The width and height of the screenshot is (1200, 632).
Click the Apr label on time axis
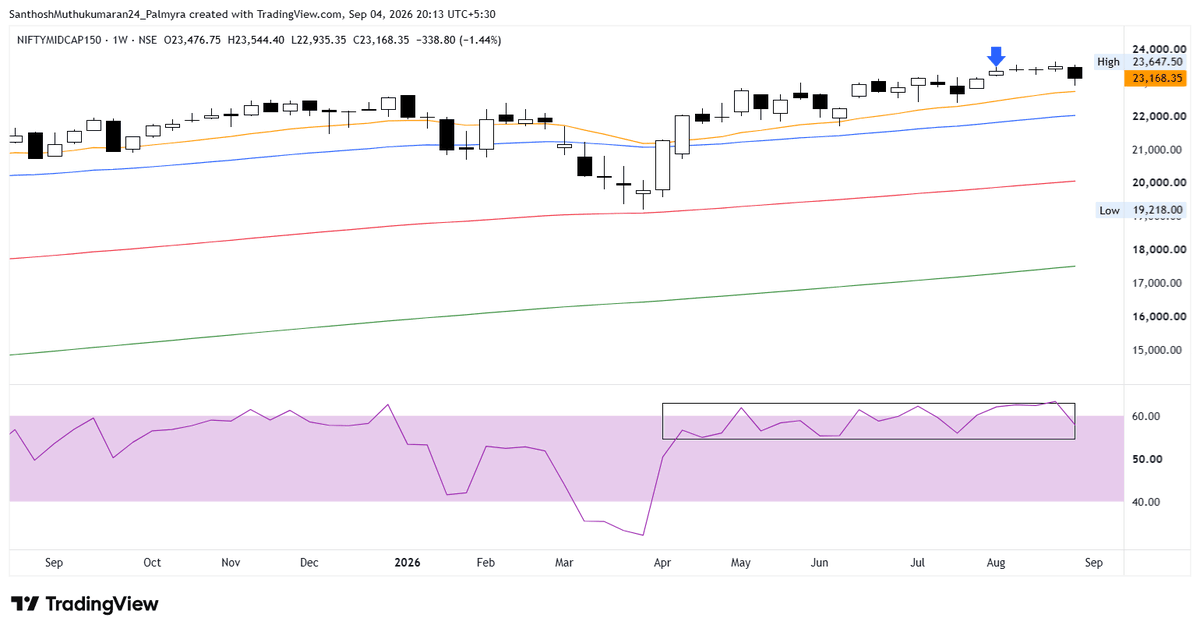point(662,563)
